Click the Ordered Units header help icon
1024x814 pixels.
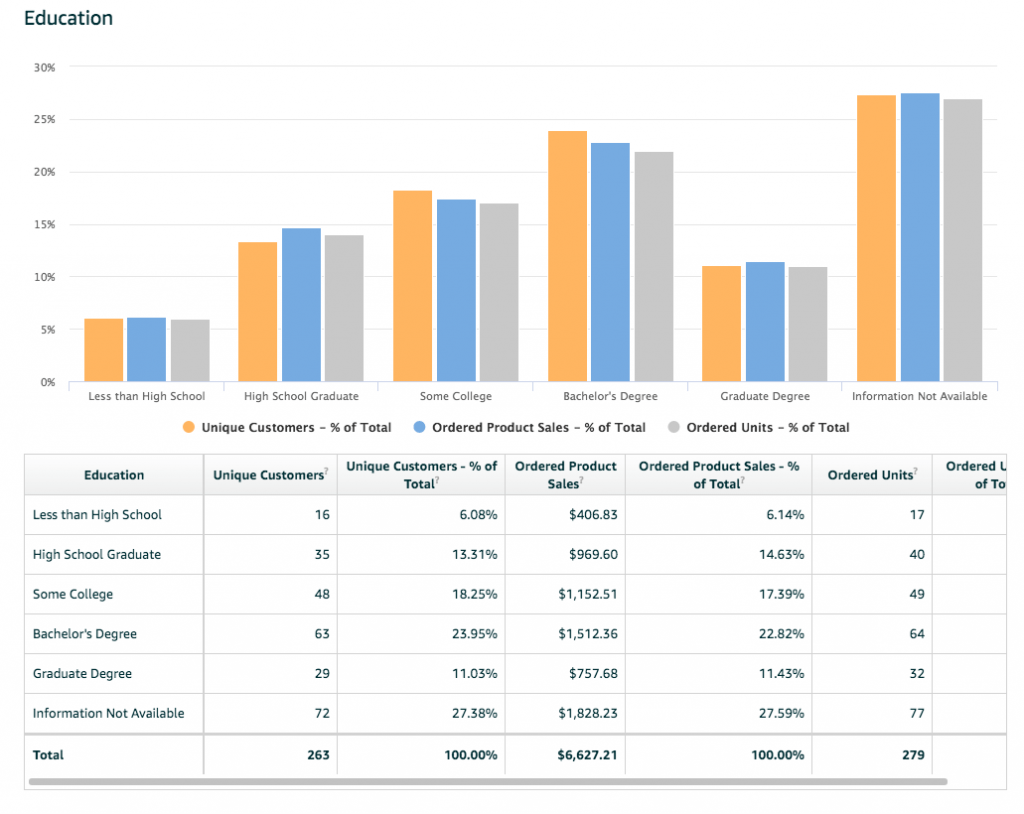916,471
